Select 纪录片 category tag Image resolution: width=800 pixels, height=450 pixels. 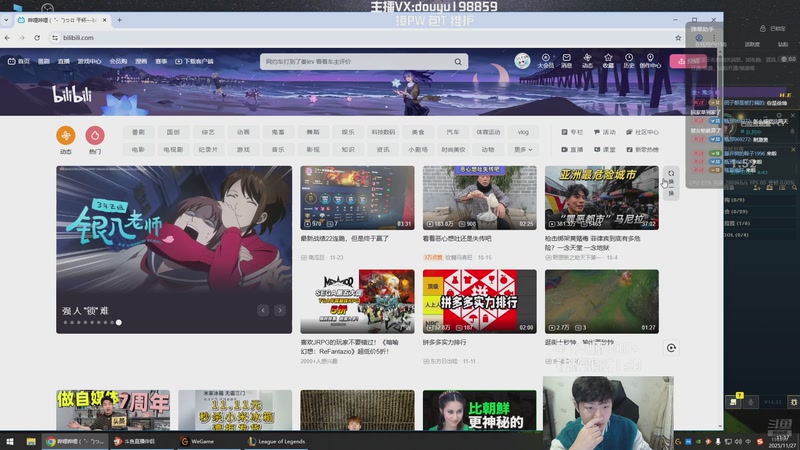coord(208,149)
